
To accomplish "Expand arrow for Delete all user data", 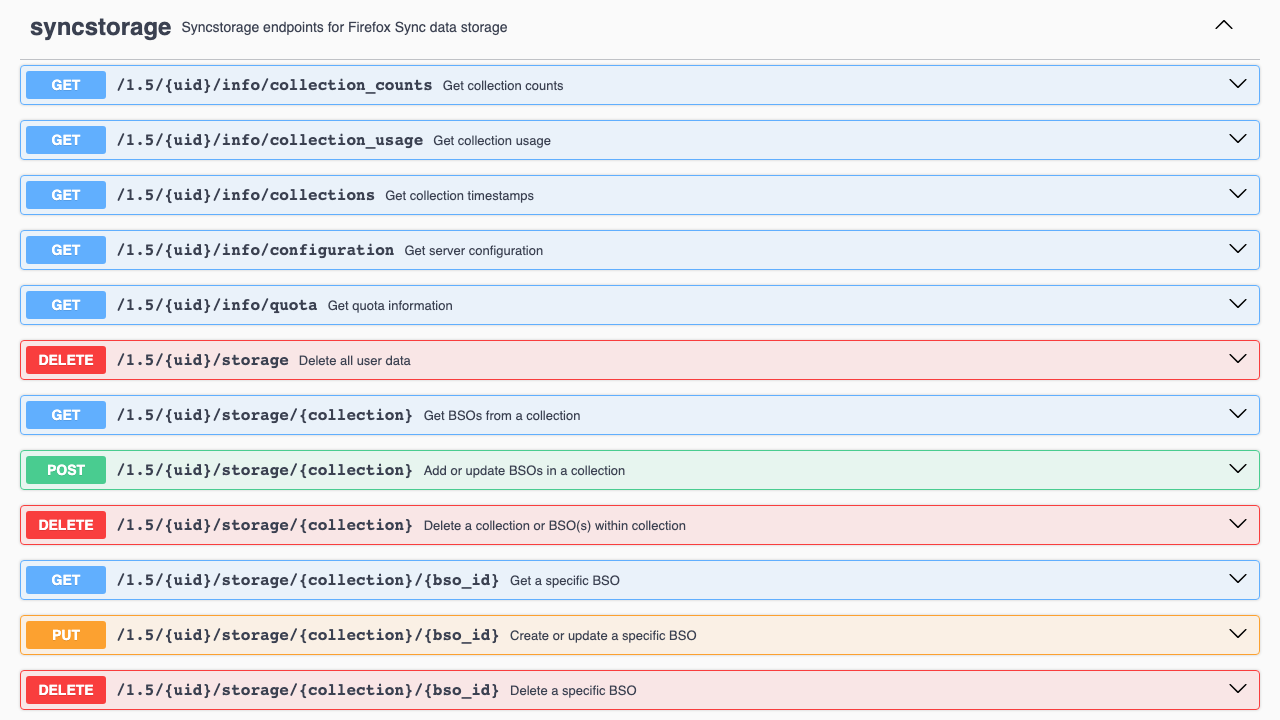I will tap(1238, 359).
